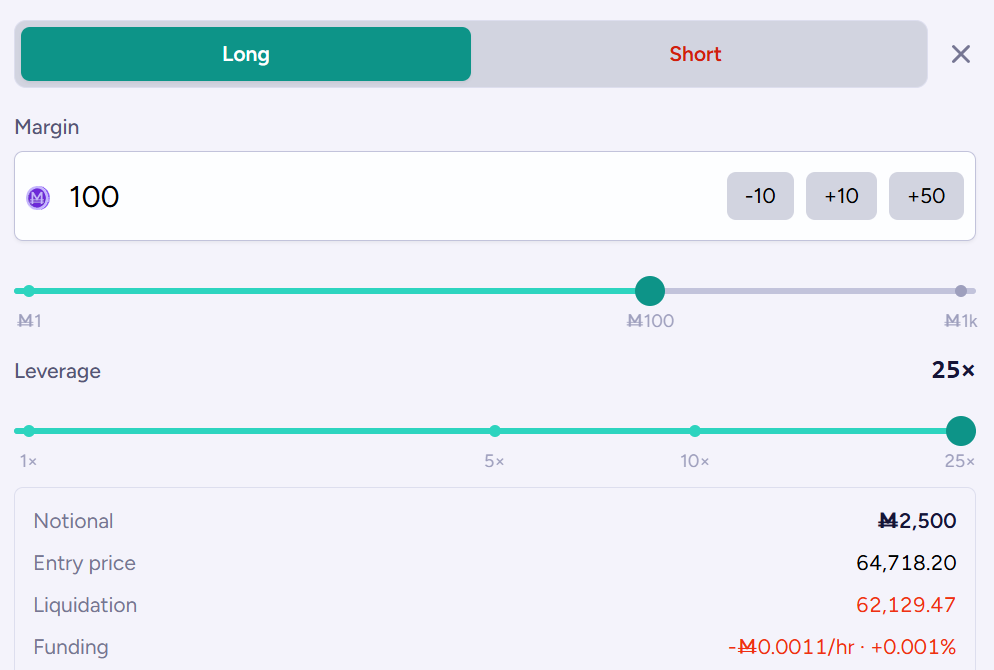The width and height of the screenshot is (994, 670).
Task: Click the mana coin icon in margin field
Action: coord(38,198)
